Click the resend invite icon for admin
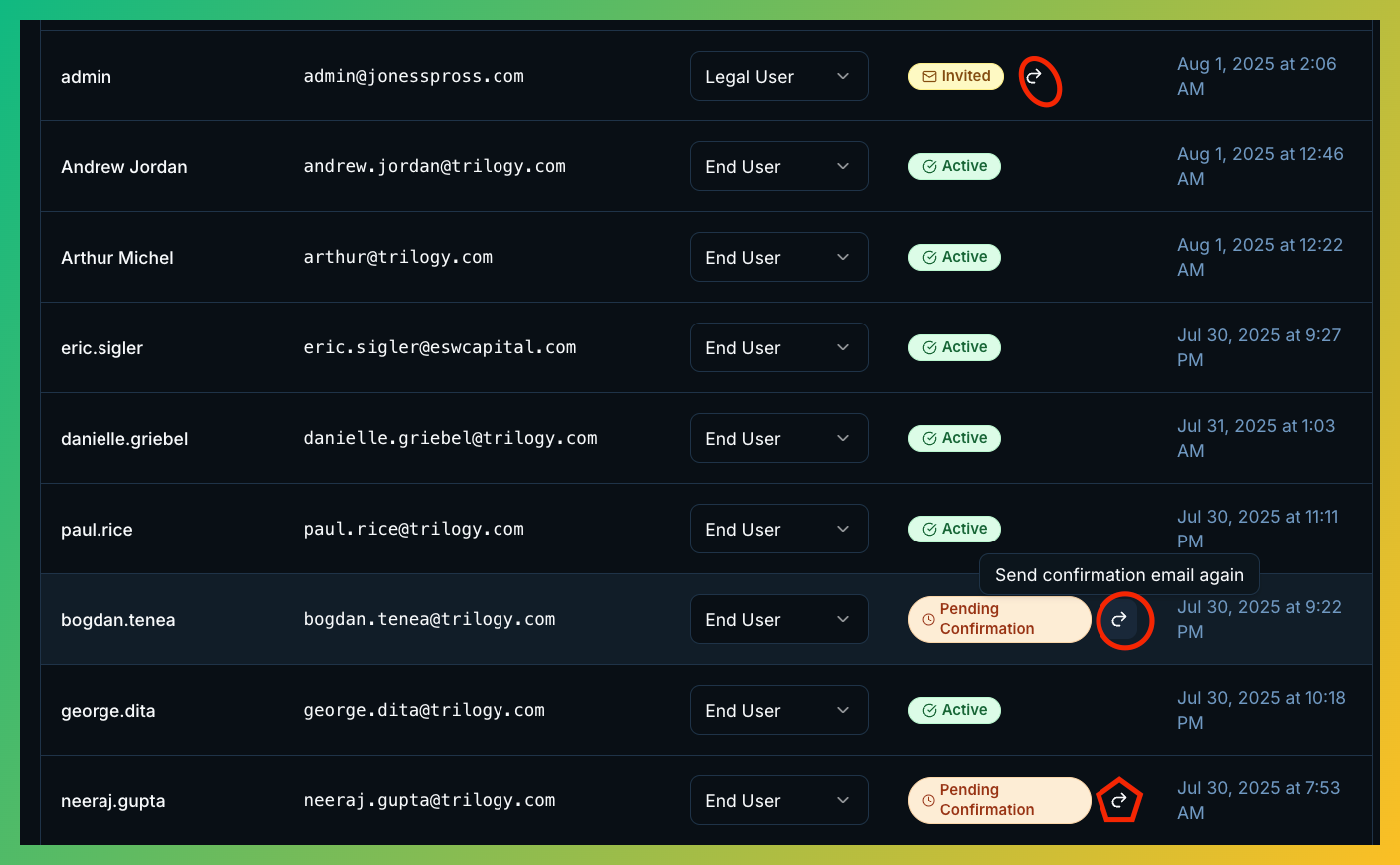Viewport: 1400px width, 865px height. click(x=1035, y=77)
